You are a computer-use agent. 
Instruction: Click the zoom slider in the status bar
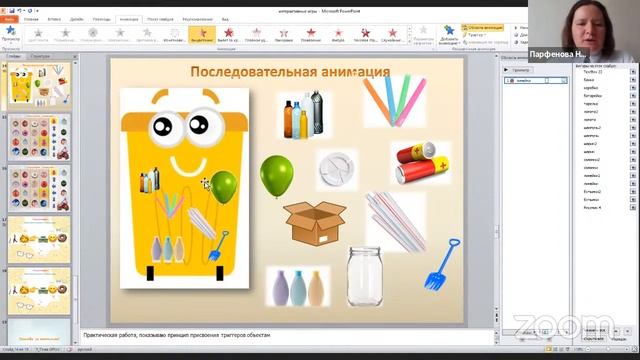(608, 349)
